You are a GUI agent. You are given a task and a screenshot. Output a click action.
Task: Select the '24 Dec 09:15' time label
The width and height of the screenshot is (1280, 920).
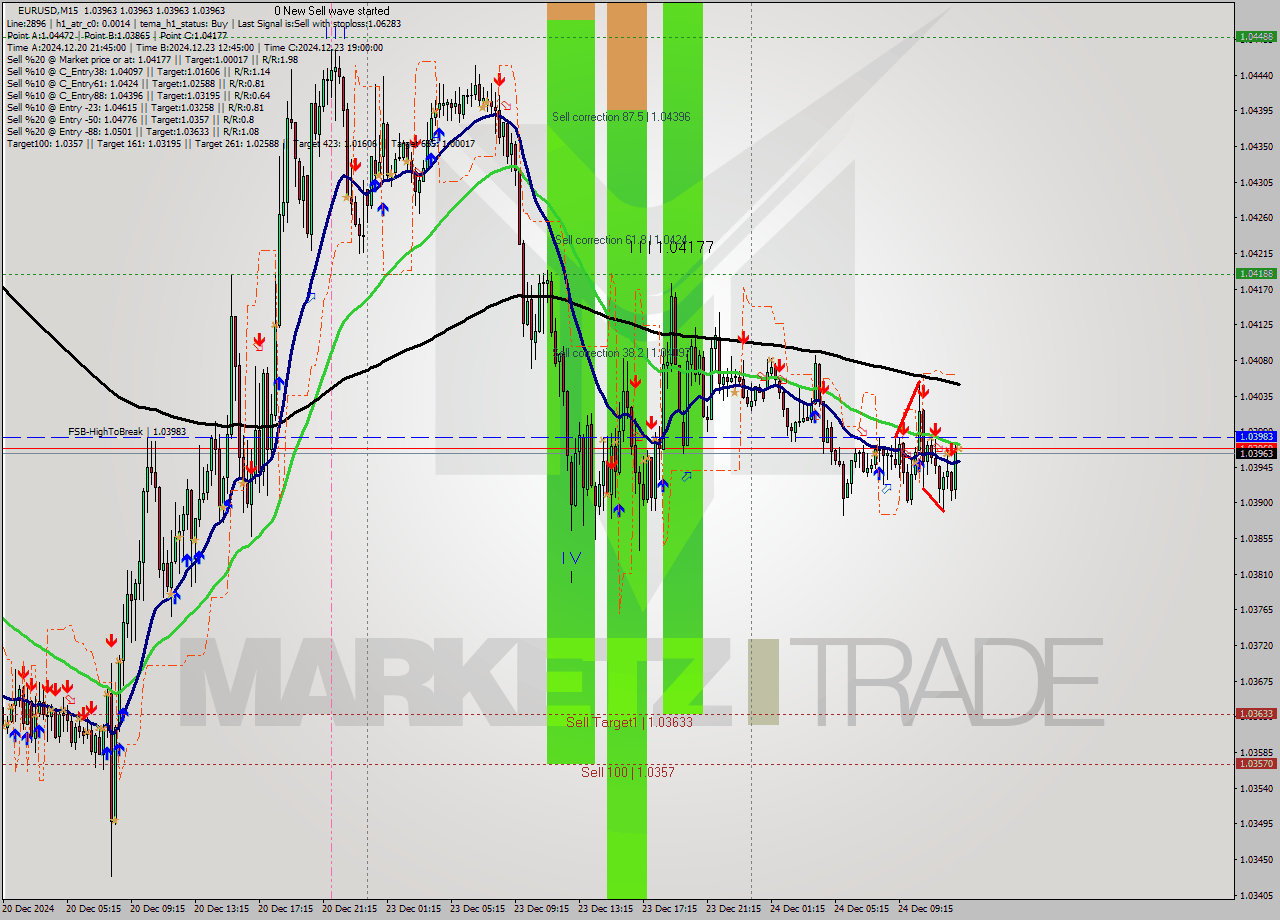pos(925,909)
